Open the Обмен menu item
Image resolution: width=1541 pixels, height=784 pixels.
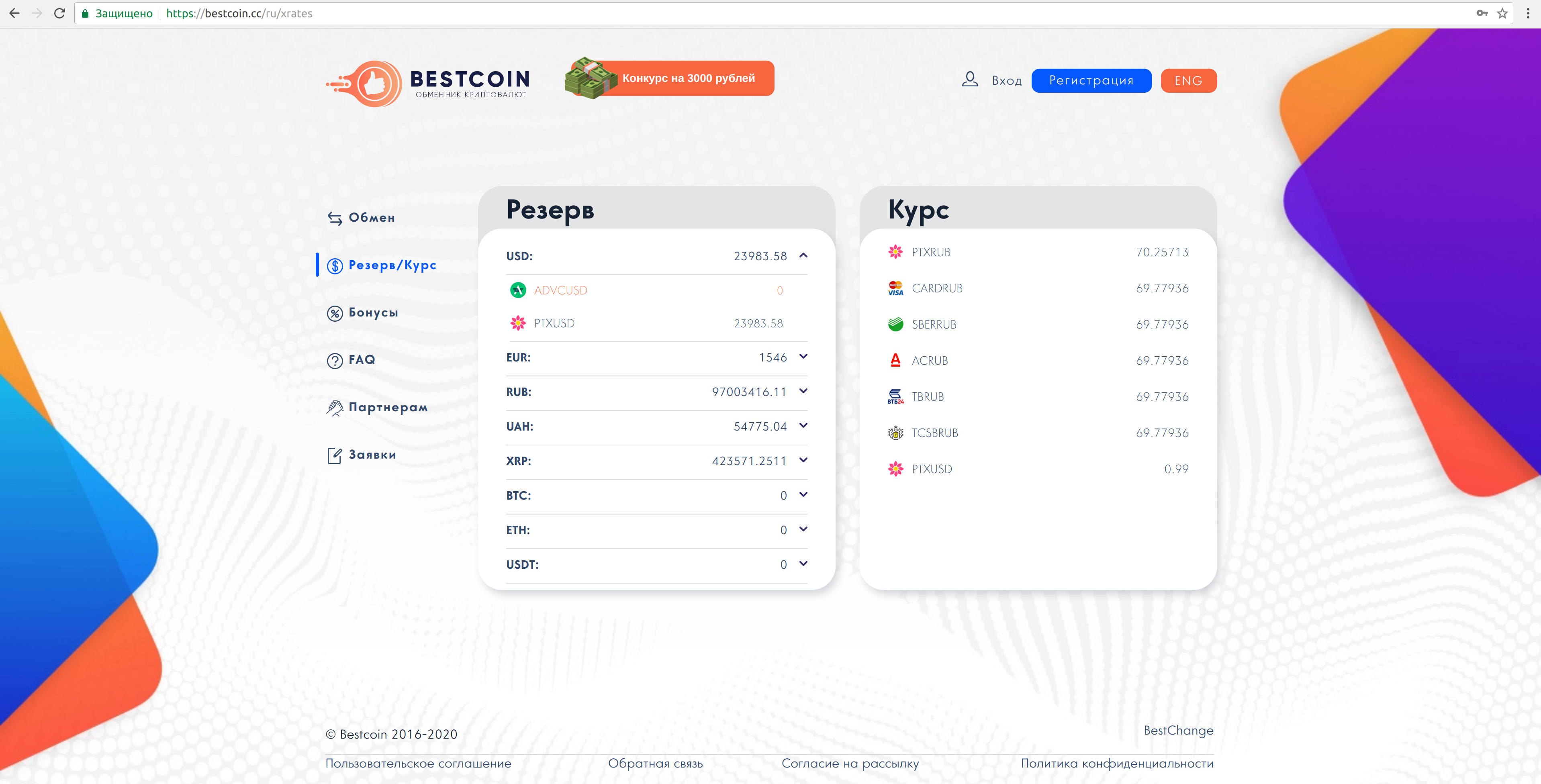coord(371,218)
